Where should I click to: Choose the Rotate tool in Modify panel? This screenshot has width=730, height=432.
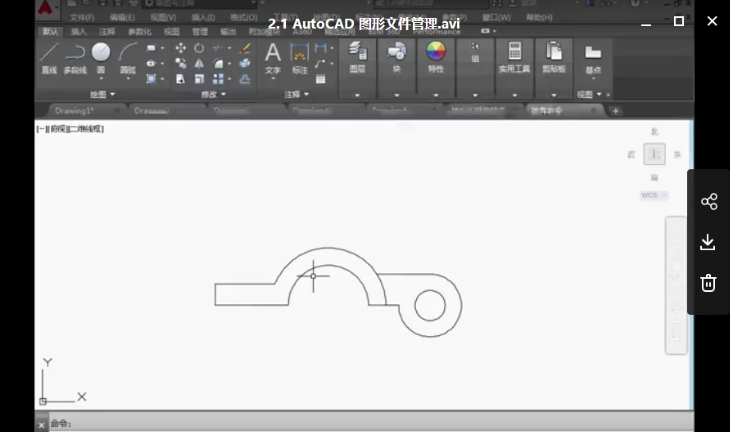coord(199,48)
